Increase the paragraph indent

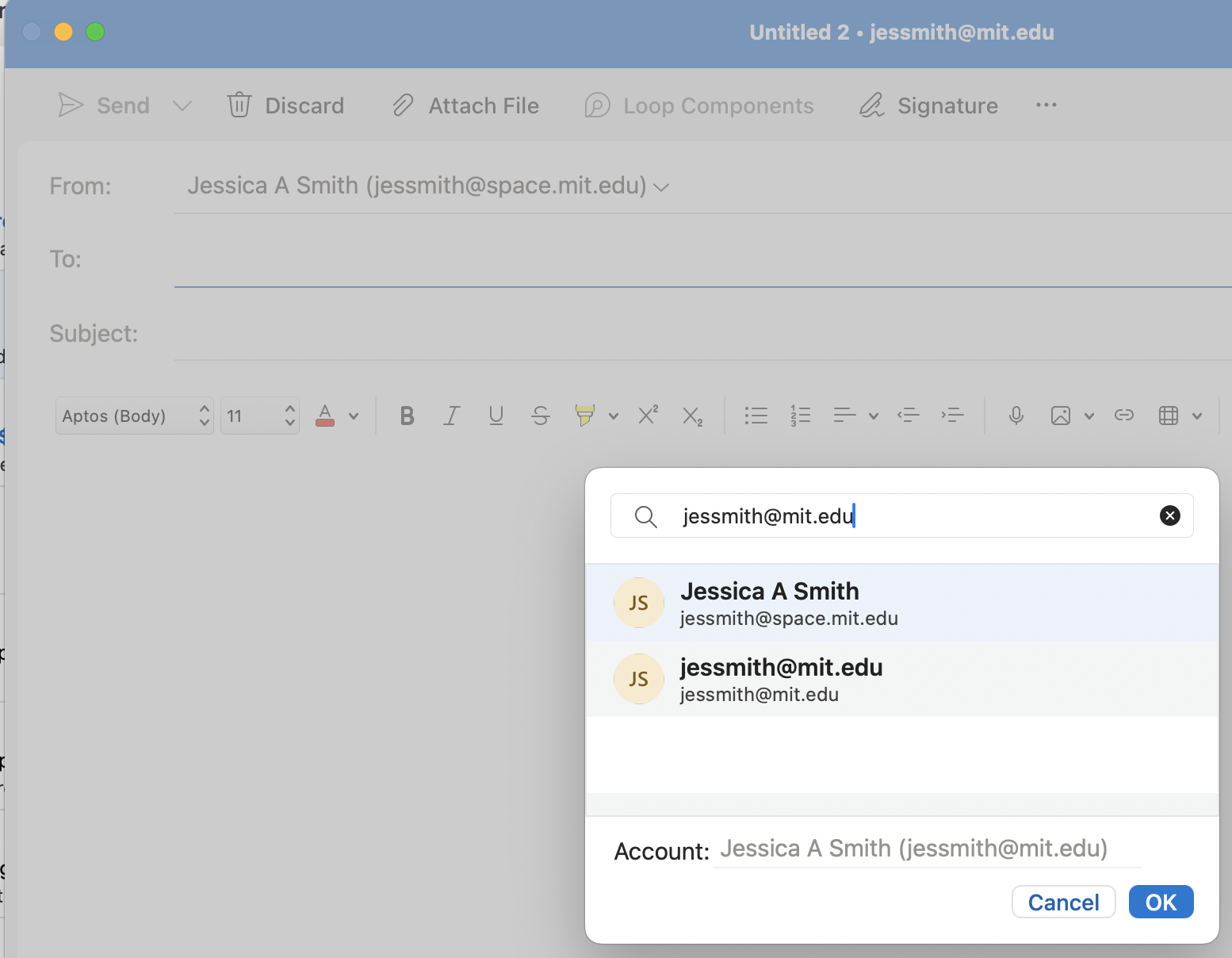click(x=952, y=415)
